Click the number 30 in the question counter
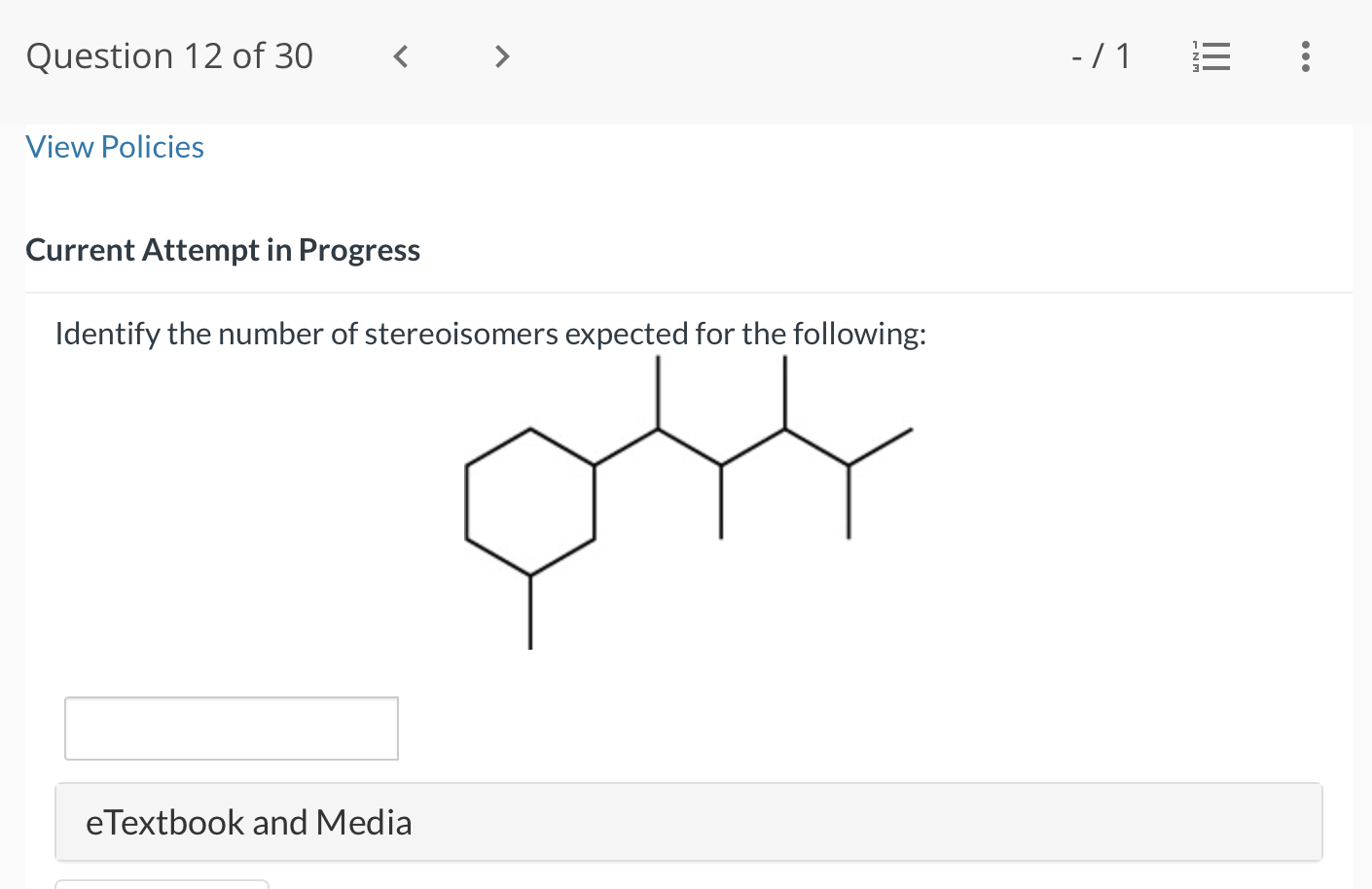Viewport: 1372px width, 889px height. pos(294,56)
